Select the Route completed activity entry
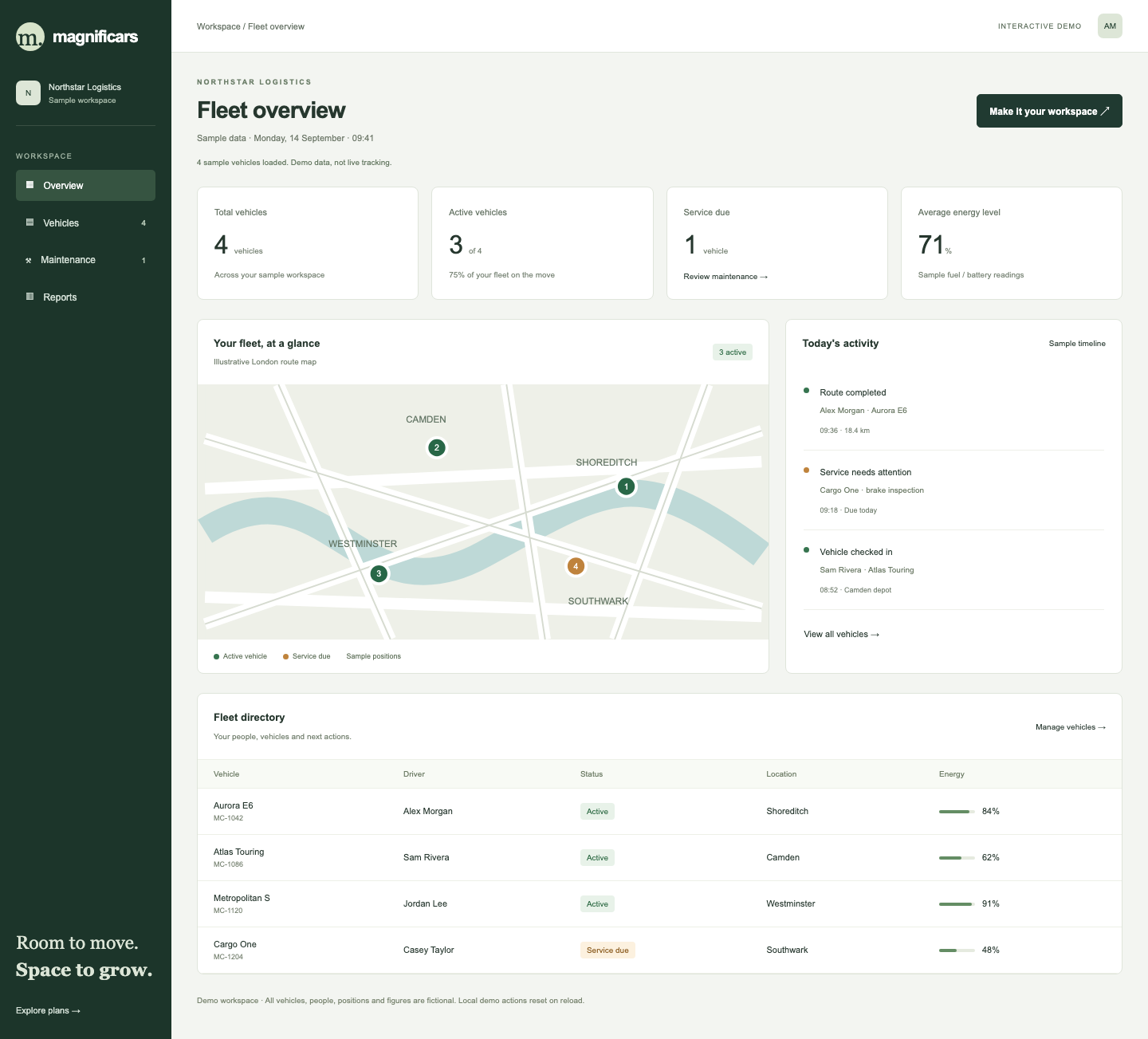 953,411
